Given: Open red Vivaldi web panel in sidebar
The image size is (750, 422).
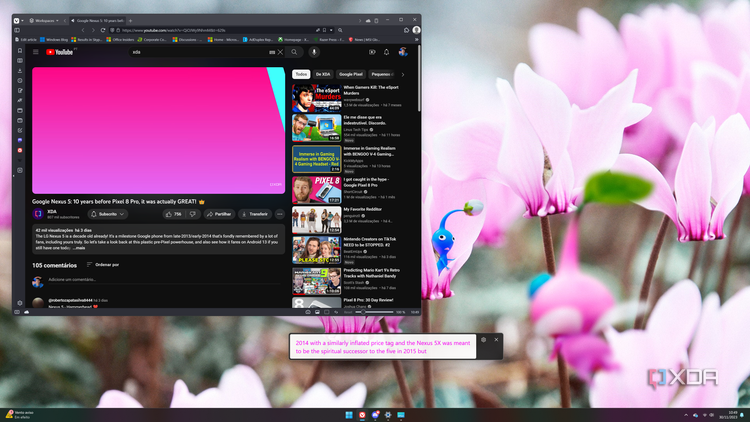Looking at the screenshot, I should (x=20, y=150).
